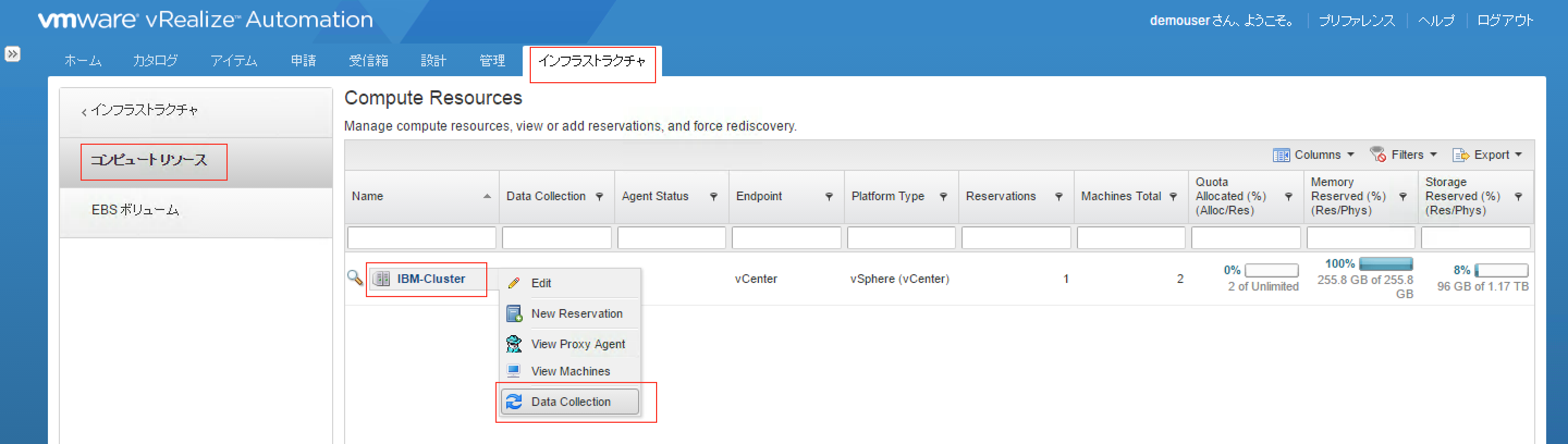Click the Data Collection refresh icon
Screen dimensions: 1568x444
pyautogui.click(x=514, y=402)
